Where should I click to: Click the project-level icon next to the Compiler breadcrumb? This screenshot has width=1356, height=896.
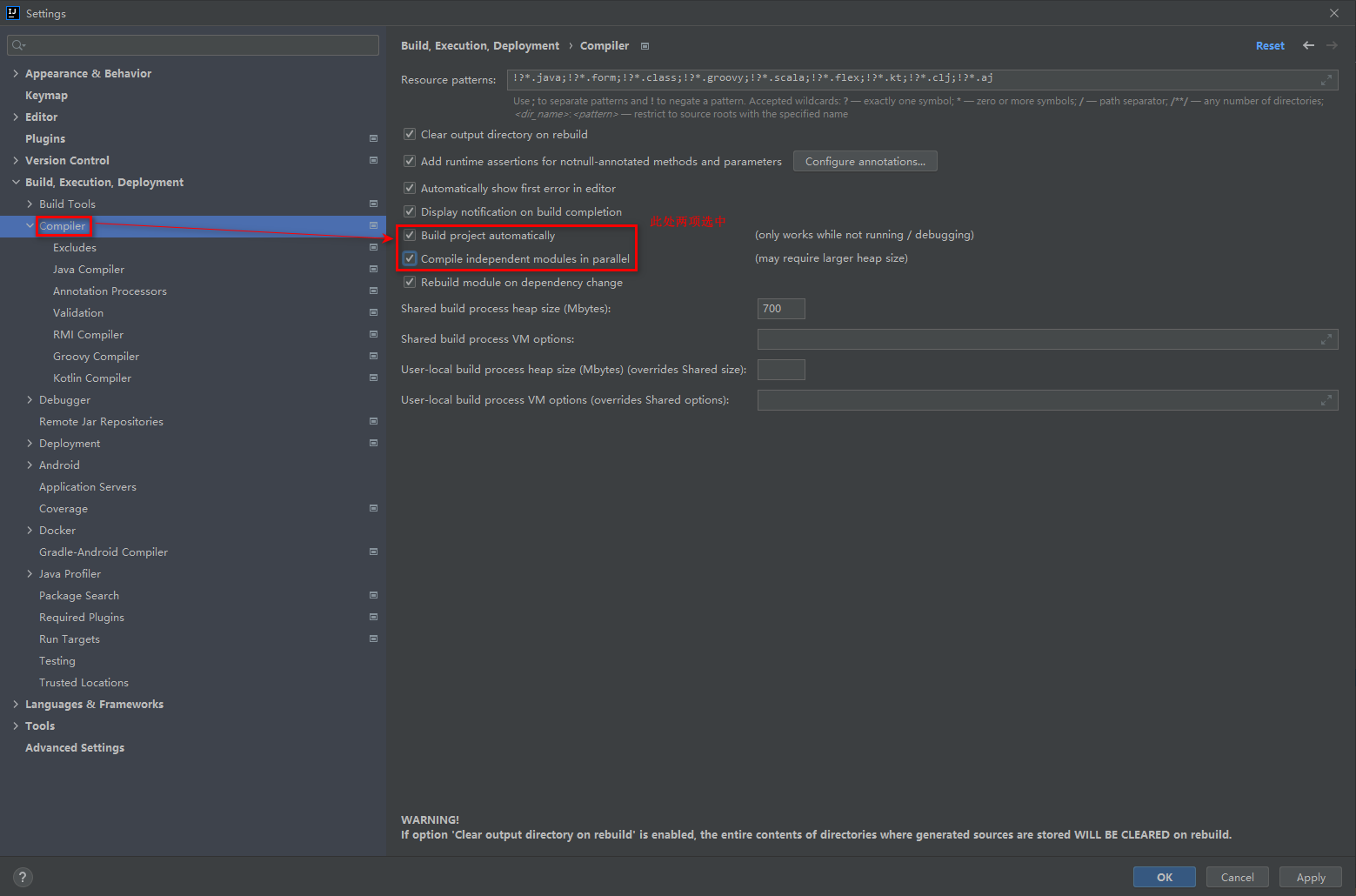pyautogui.click(x=645, y=46)
